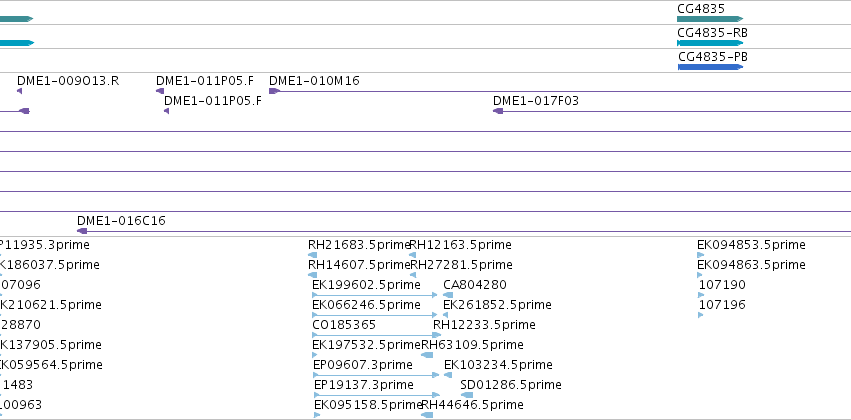The width and height of the screenshot is (851, 420).
Task: Click the DME1-011P05.F upper label
Action: click(205, 81)
